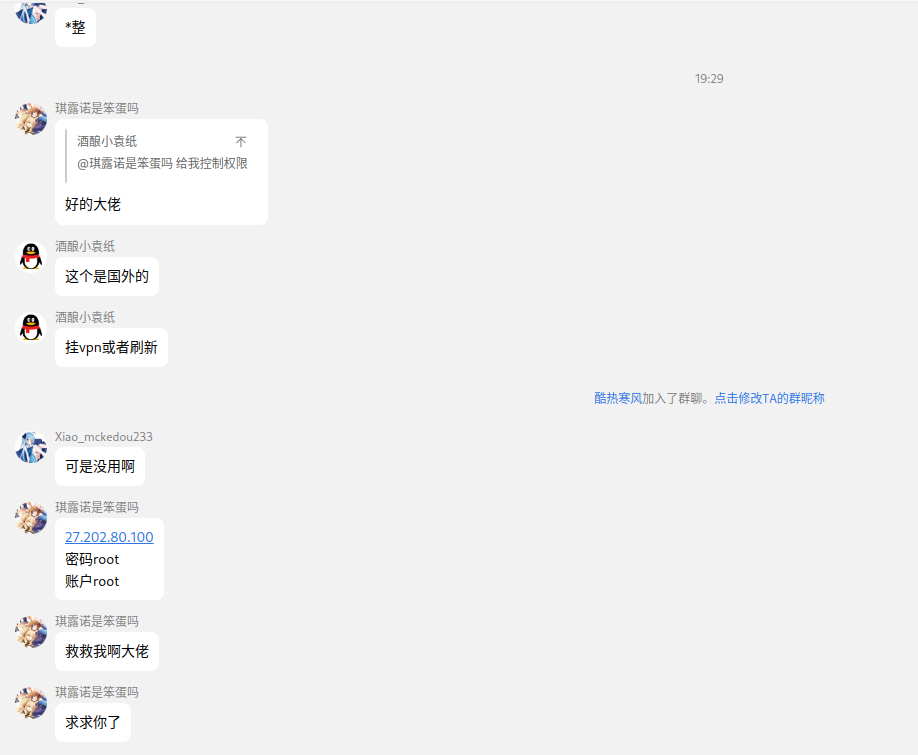
Task: Click avatar beside the IP address message
Action: (31, 517)
